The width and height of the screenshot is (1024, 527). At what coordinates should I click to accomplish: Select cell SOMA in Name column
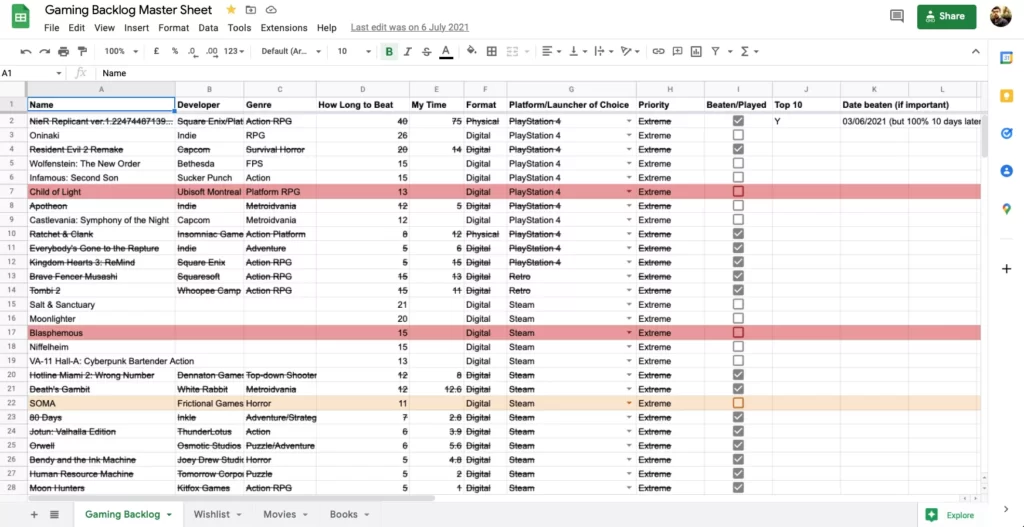point(101,403)
